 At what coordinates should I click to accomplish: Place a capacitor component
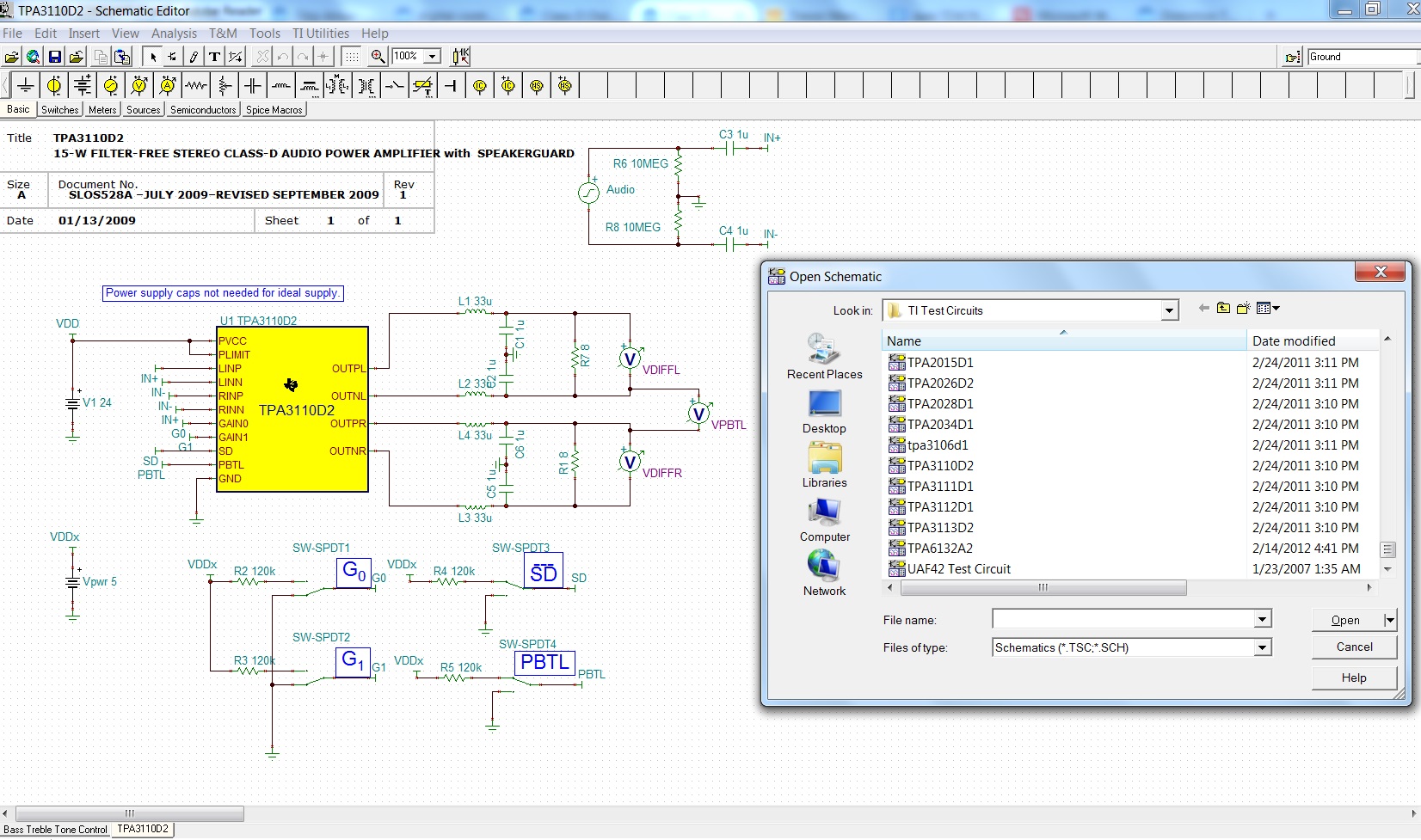point(253,85)
